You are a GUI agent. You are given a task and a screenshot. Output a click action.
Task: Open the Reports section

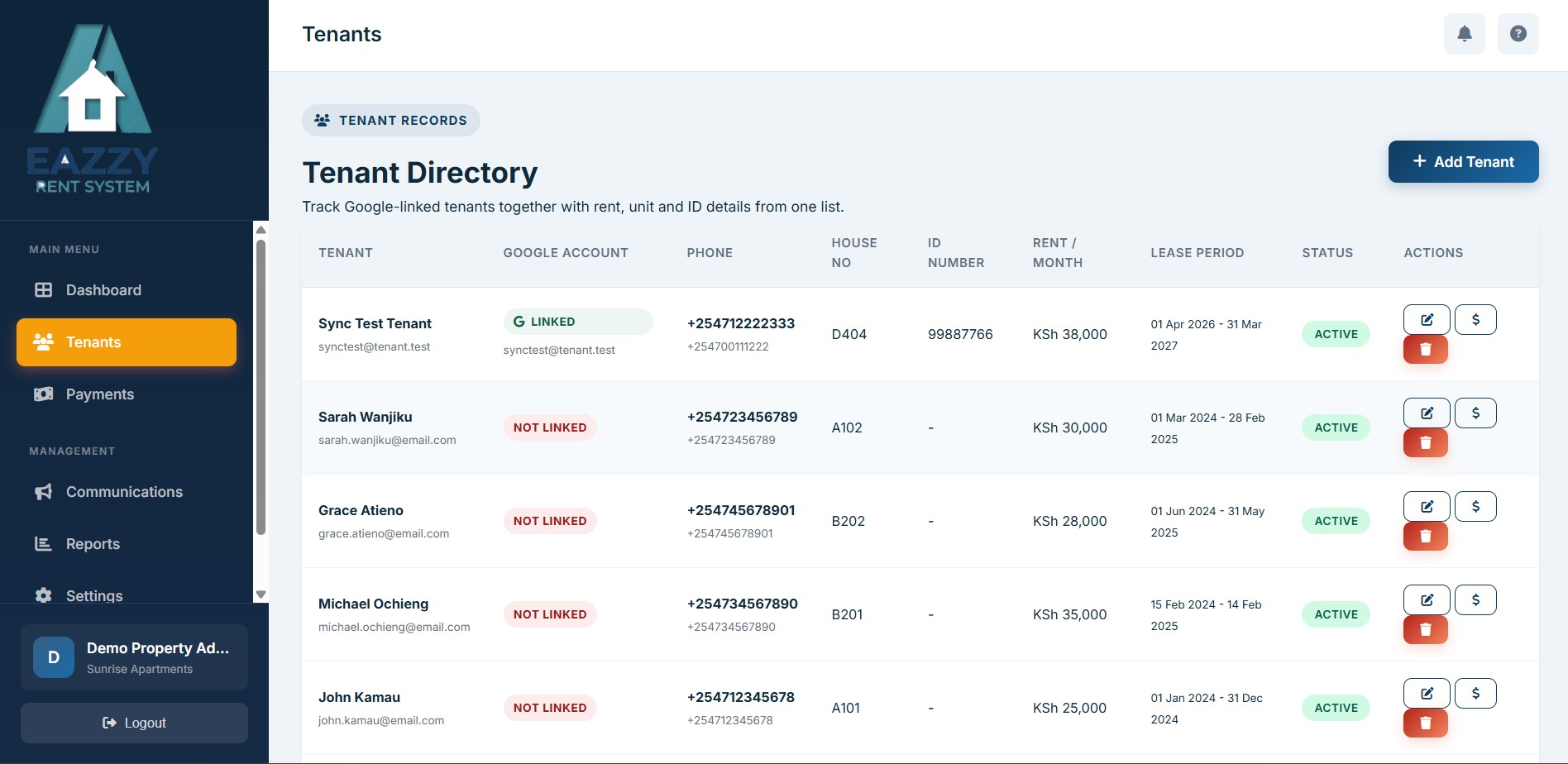[x=127, y=544]
